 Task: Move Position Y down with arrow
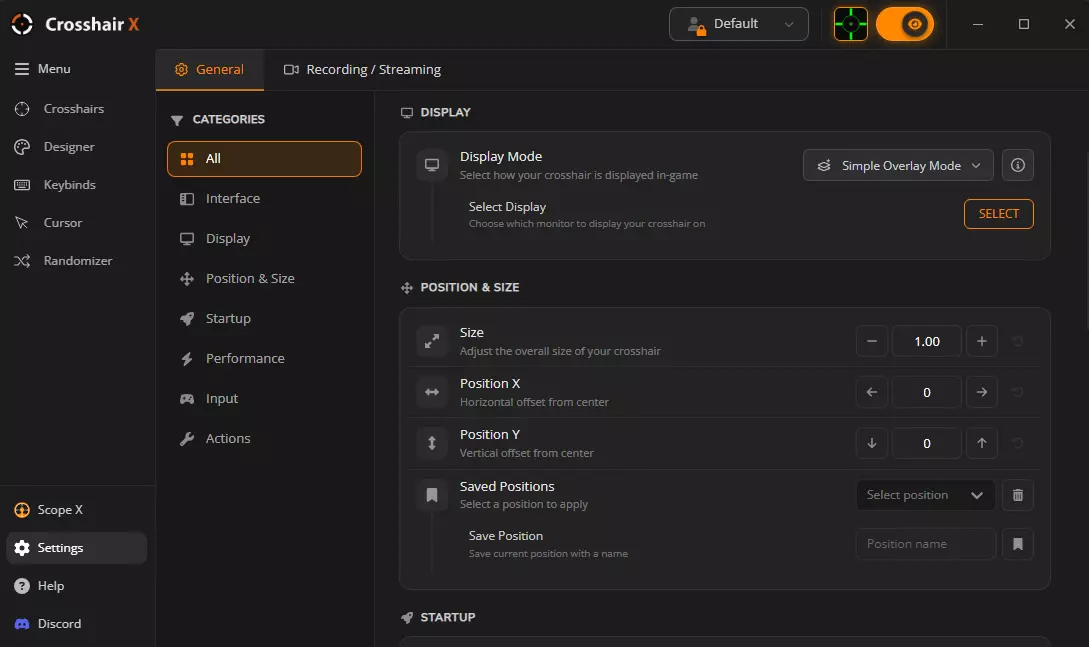coord(872,443)
